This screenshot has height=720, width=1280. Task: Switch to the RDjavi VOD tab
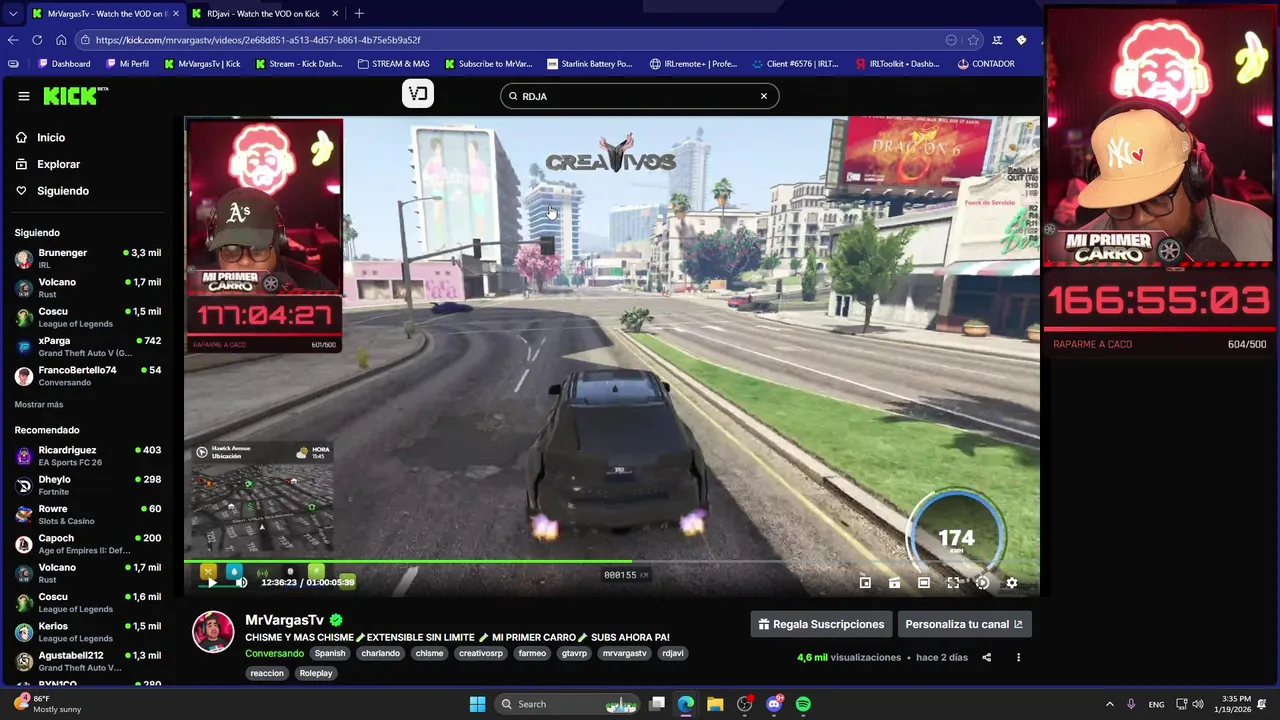click(x=263, y=14)
